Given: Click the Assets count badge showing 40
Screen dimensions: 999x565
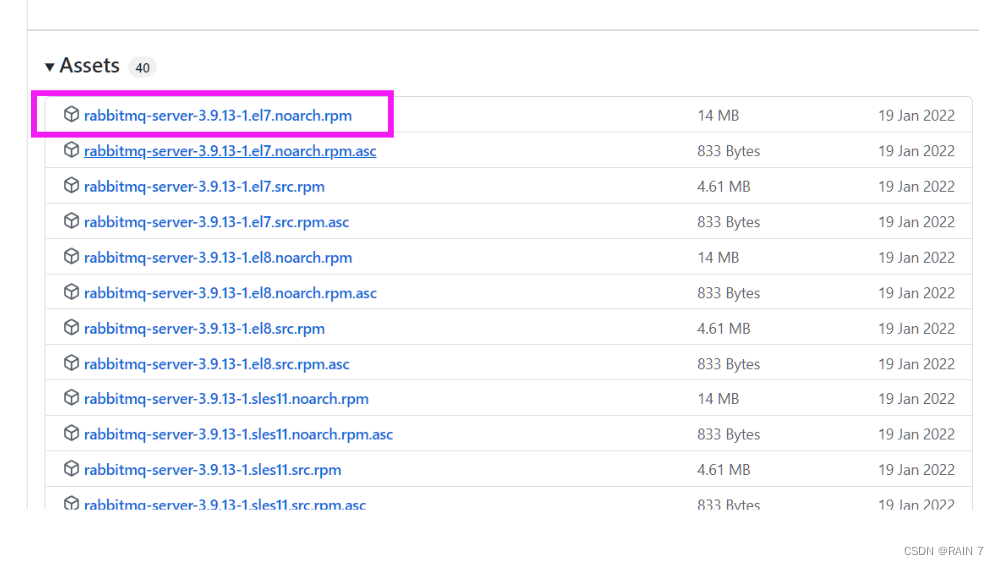Looking at the screenshot, I should pos(142,68).
